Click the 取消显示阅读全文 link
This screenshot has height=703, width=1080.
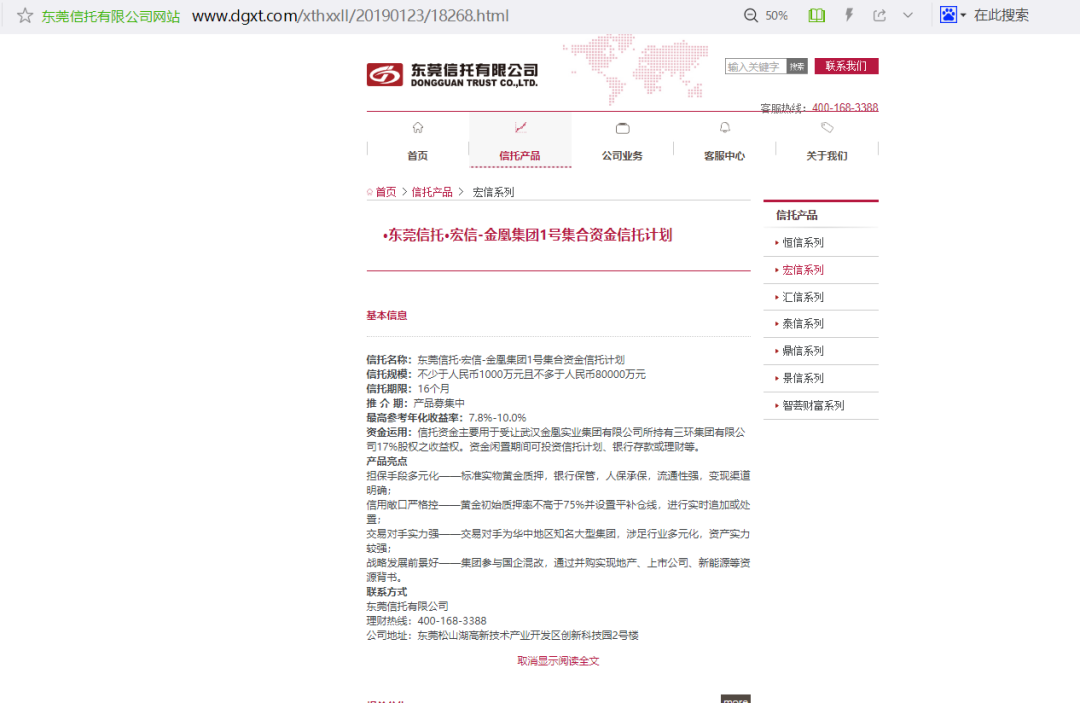[x=558, y=661]
